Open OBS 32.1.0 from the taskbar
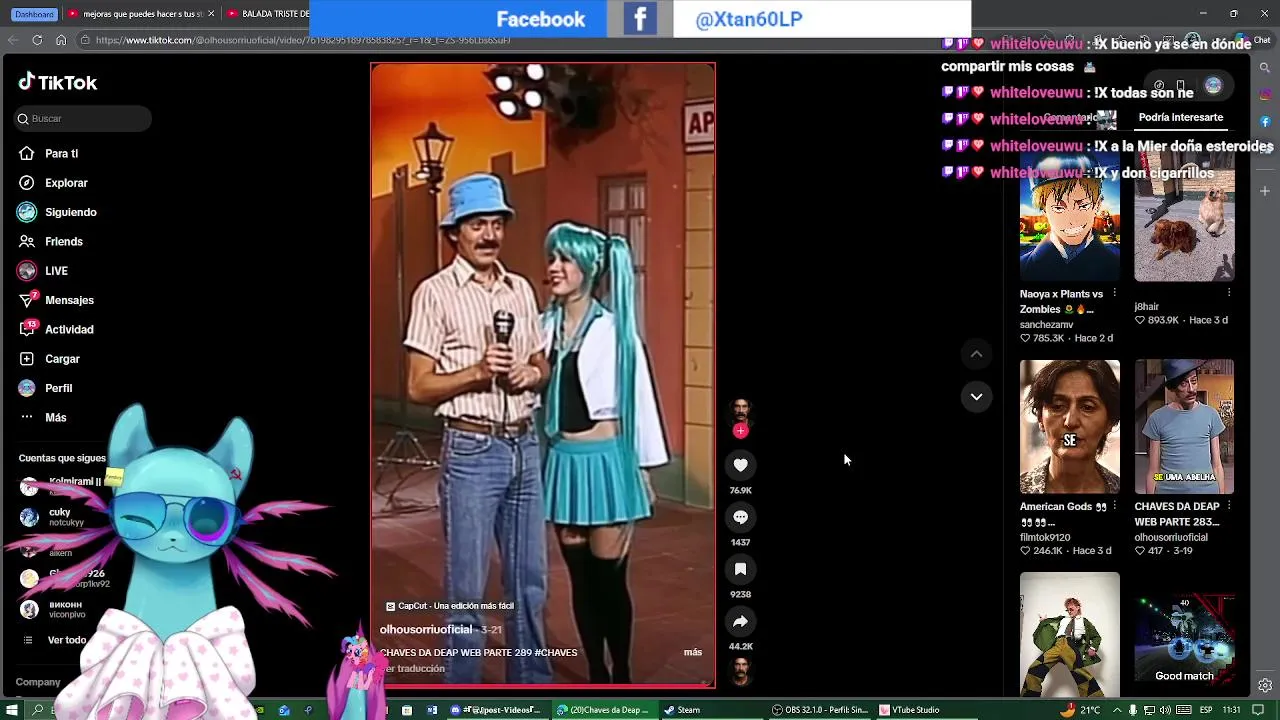Viewport: 1280px width, 720px height. click(x=820, y=710)
